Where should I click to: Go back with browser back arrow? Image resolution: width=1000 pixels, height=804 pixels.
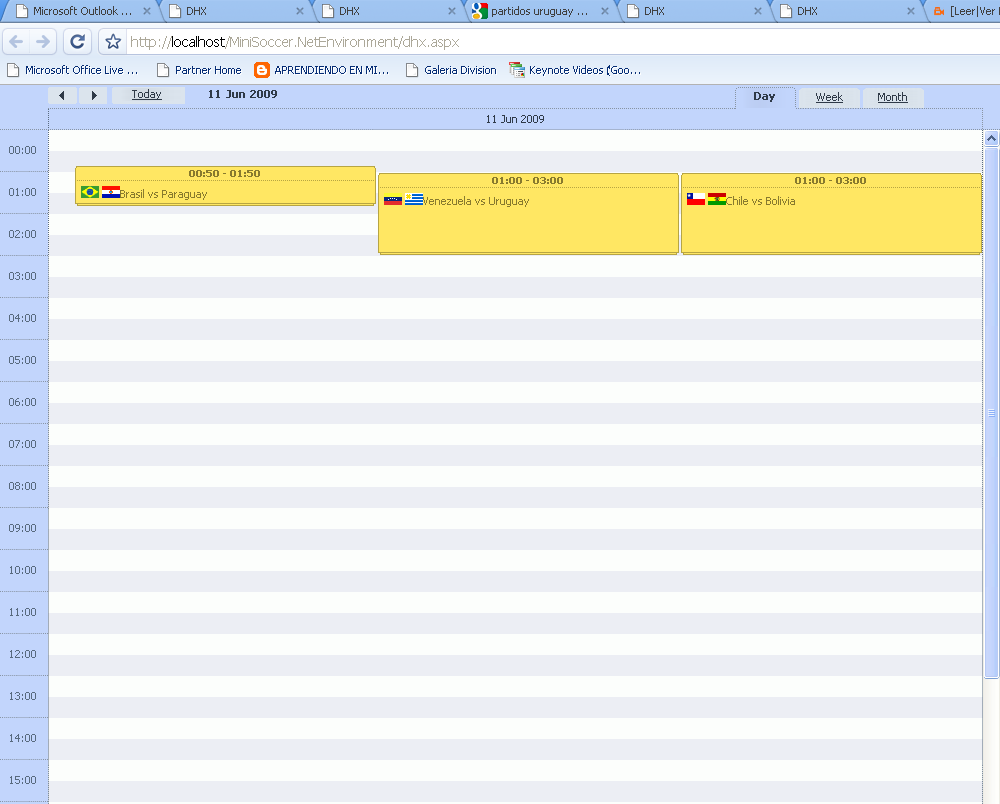[16, 42]
